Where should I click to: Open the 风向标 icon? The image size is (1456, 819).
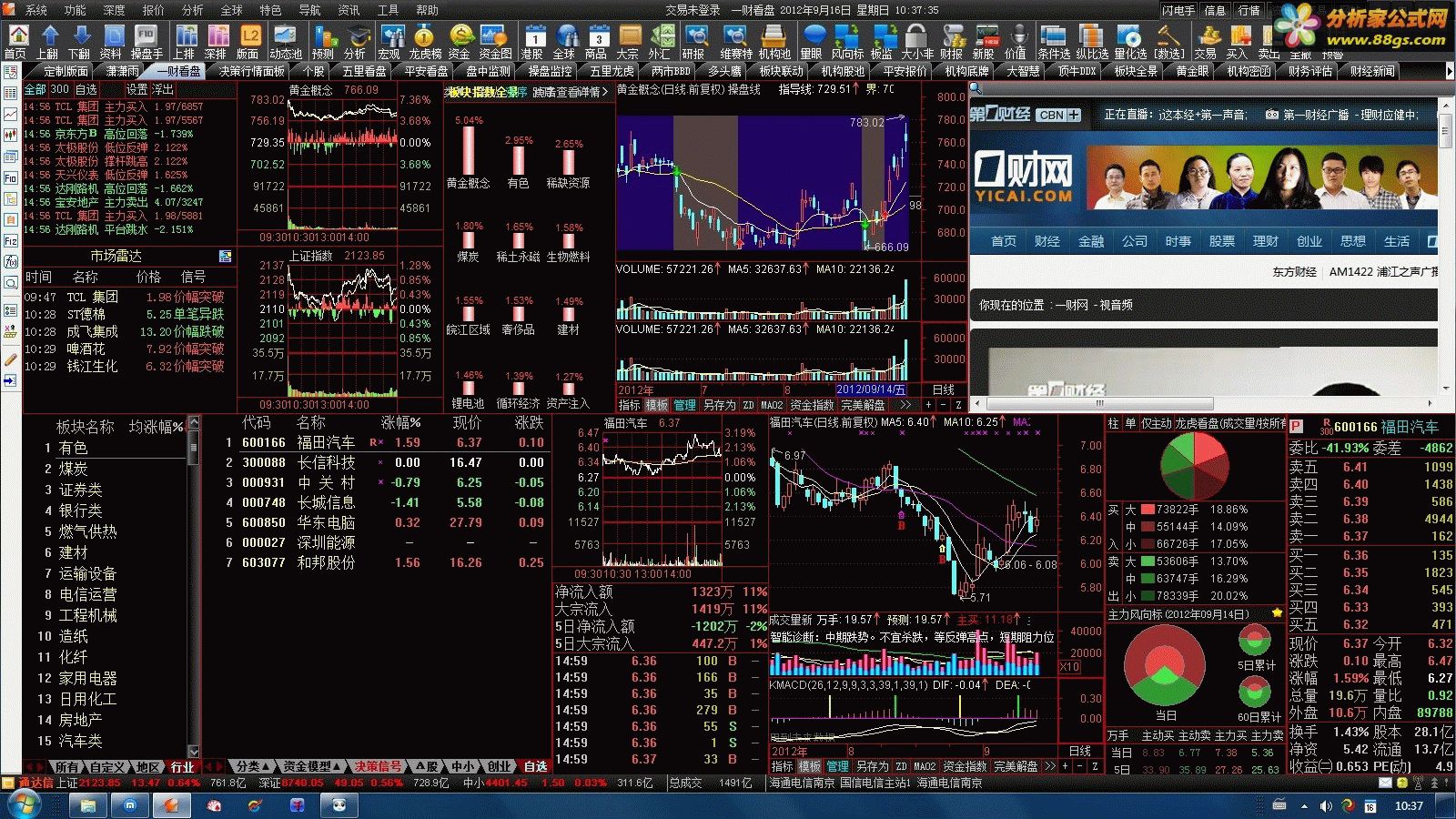[x=846, y=41]
